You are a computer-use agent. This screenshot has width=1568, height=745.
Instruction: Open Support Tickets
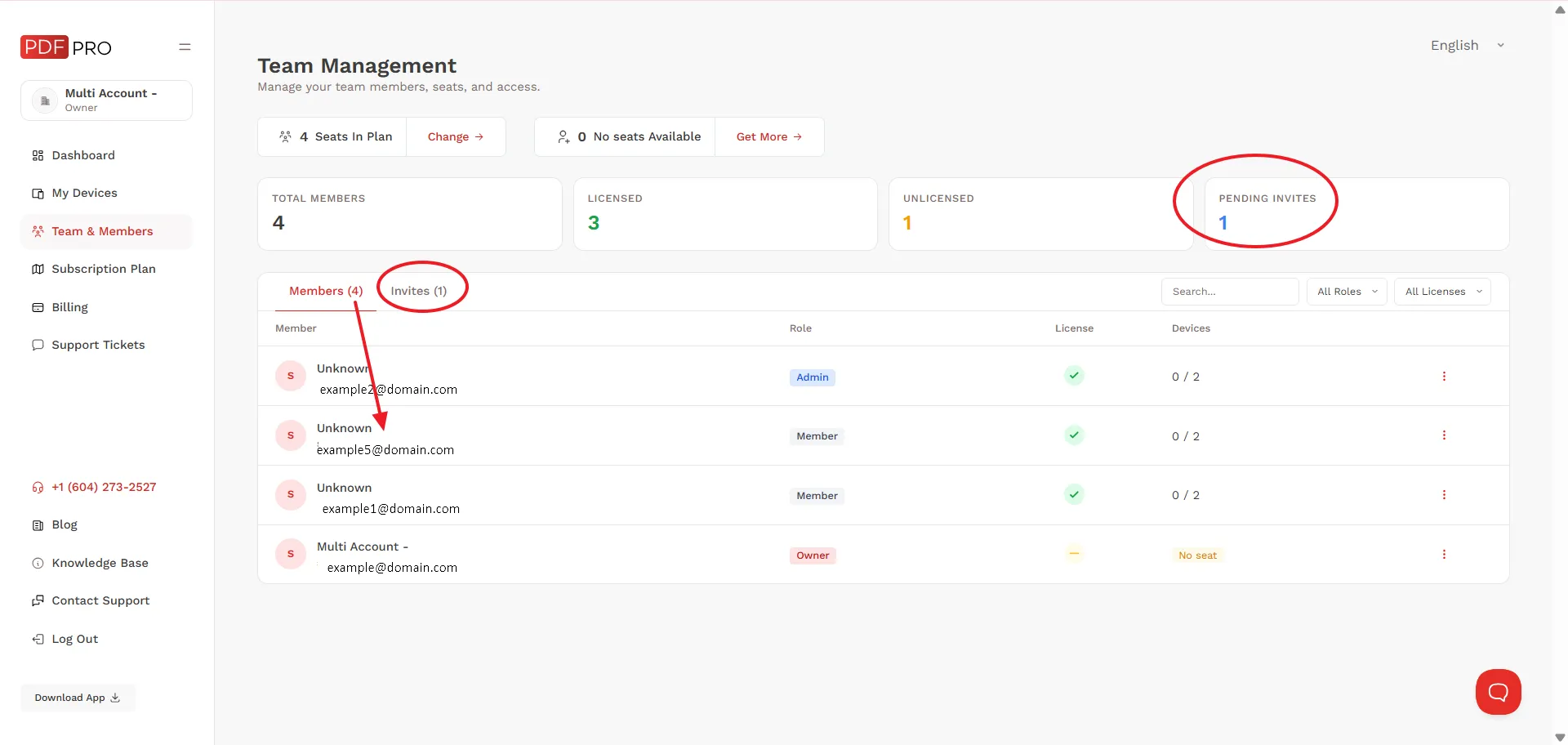click(106, 345)
